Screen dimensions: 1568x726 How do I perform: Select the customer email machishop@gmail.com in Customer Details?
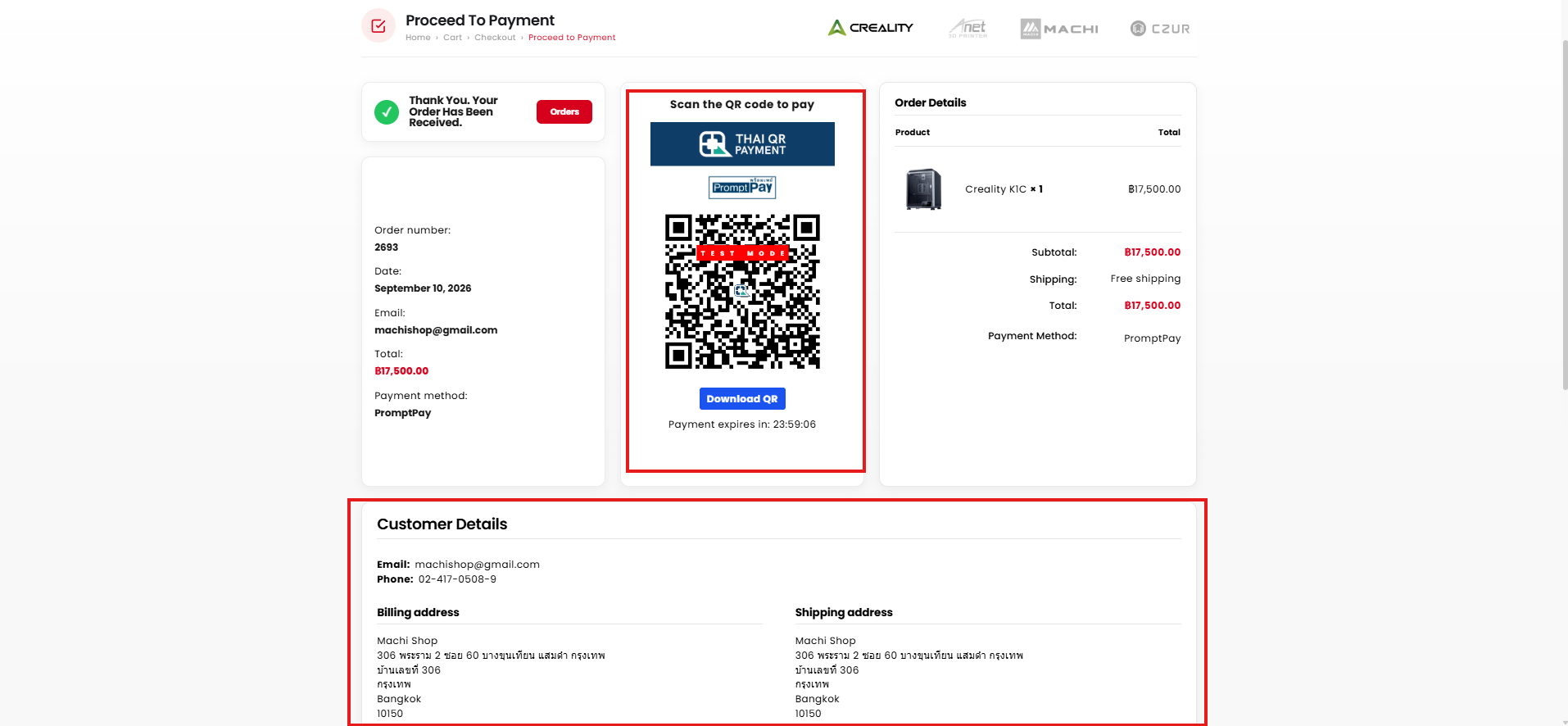click(x=478, y=565)
